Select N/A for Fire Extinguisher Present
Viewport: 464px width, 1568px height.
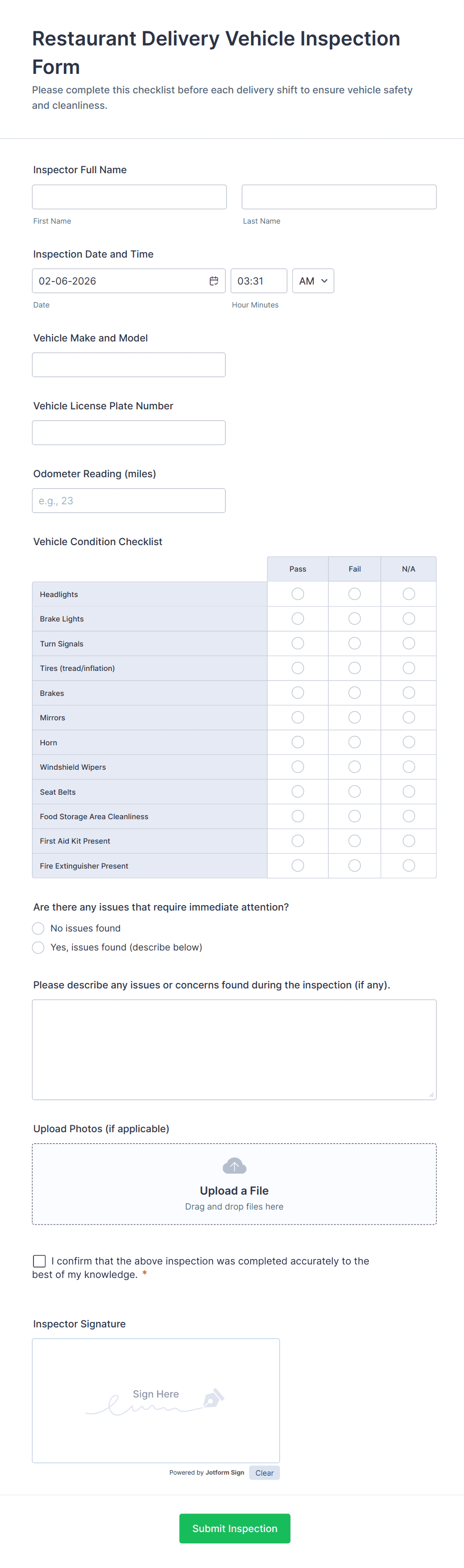click(x=409, y=866)
